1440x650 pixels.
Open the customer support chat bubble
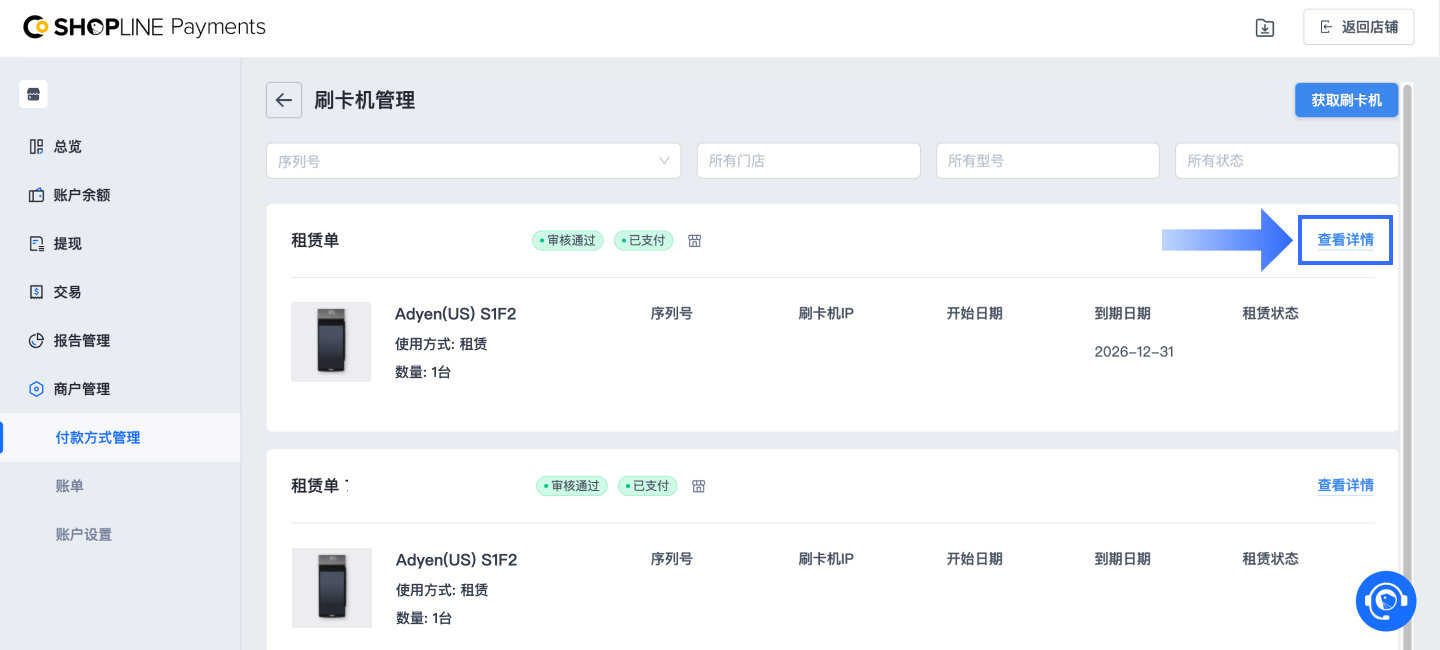click(x=1385, y=600)
